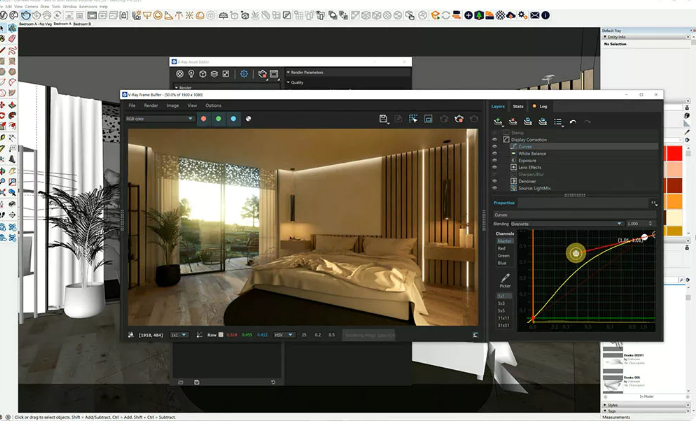697x424 pixels.
Task: Toggle visibility of Display Correction layer
Action: point(494,140)
